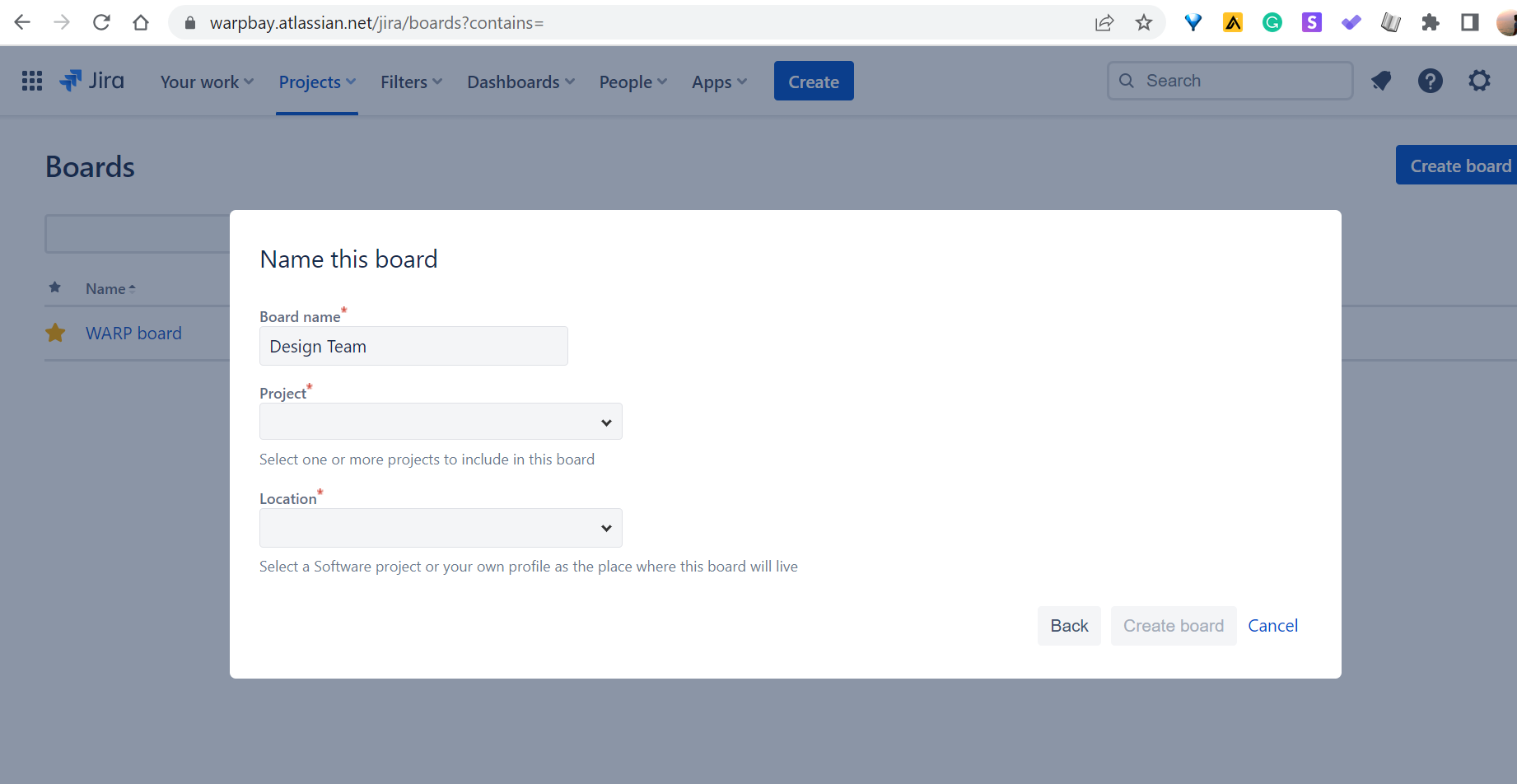Open the Atlassian app switcher grid
1517x784 pixels.
[31, 81]
